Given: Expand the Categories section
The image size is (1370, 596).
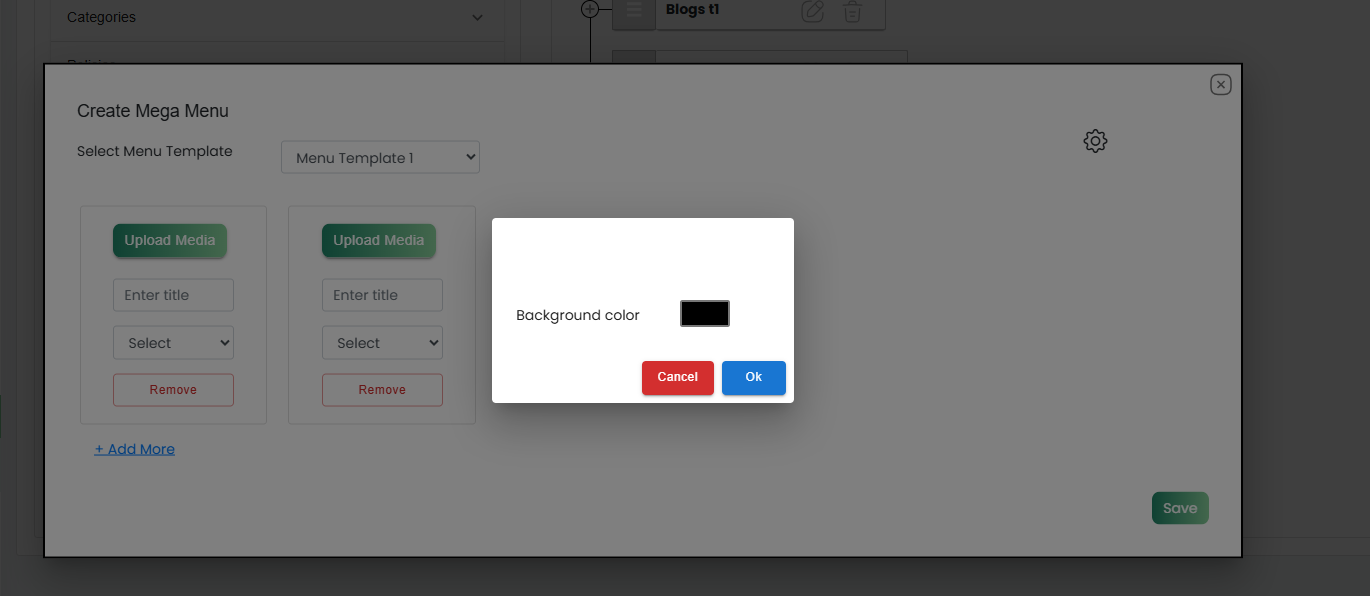Looking at the screenshot, I should tap(275, 17).
